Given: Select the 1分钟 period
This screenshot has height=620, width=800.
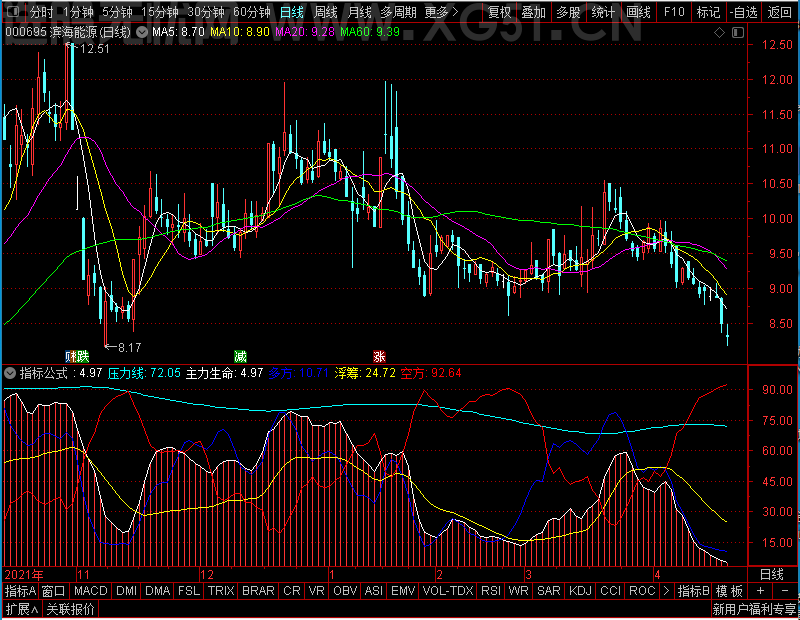Looking at the screenshot, I should (79, 12).
